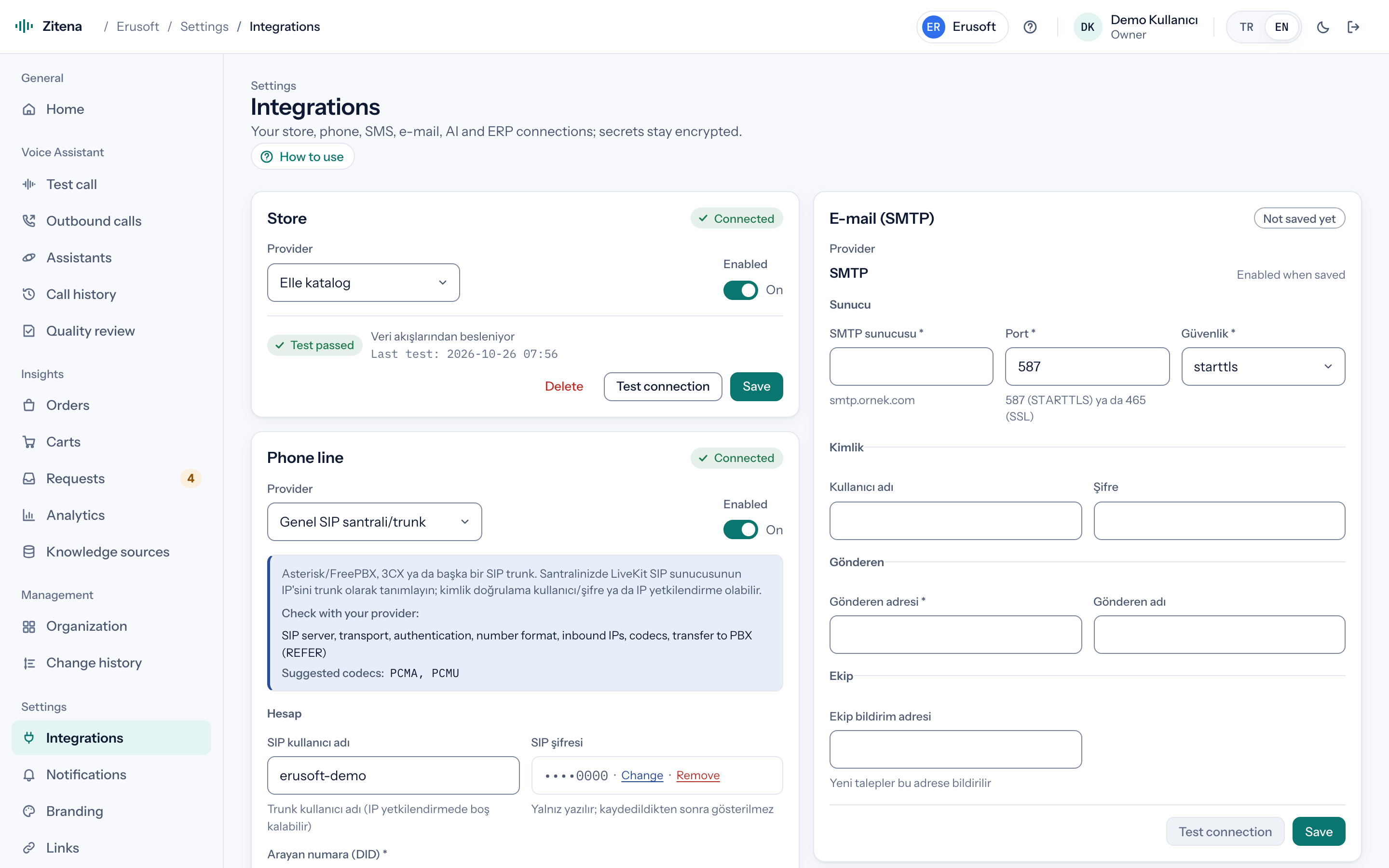Viewport: 1389px width, 868px height.
Task: Toggle the Store Enabled switch
Action: point(740,290)
